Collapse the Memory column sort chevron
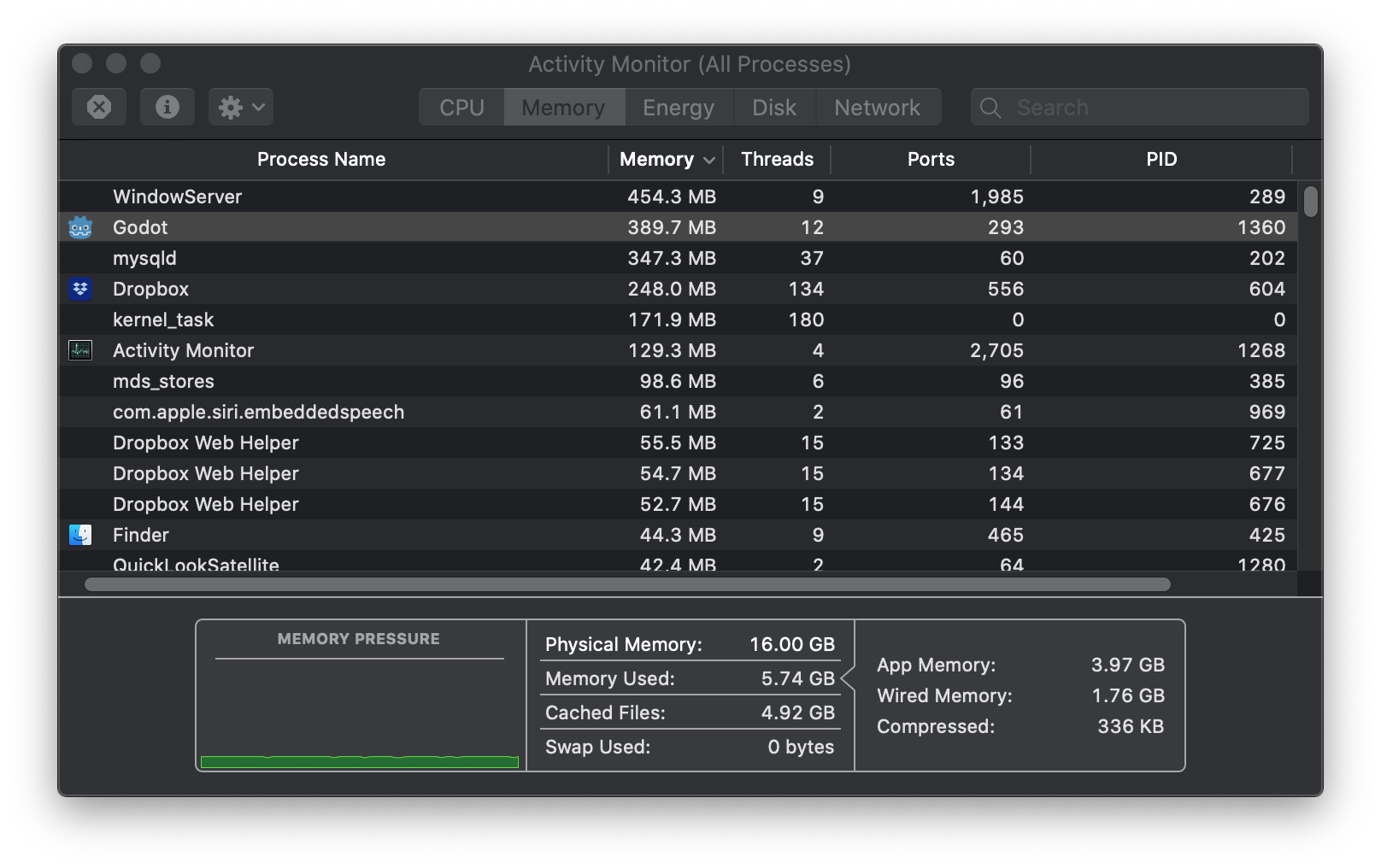This screenshot has height=868, width=1381. click(709, 160)
